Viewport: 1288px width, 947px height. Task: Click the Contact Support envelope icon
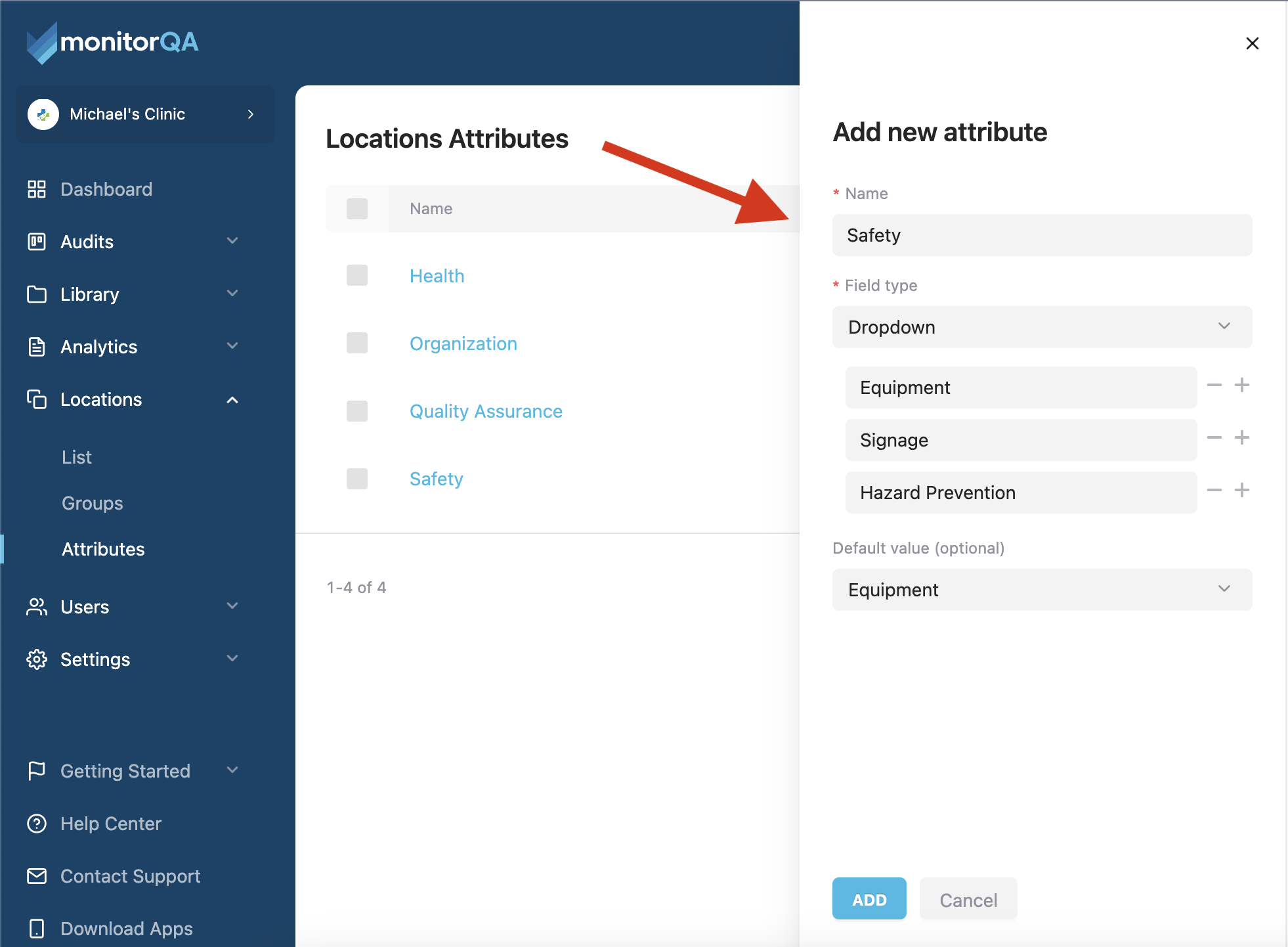point(37,876)
